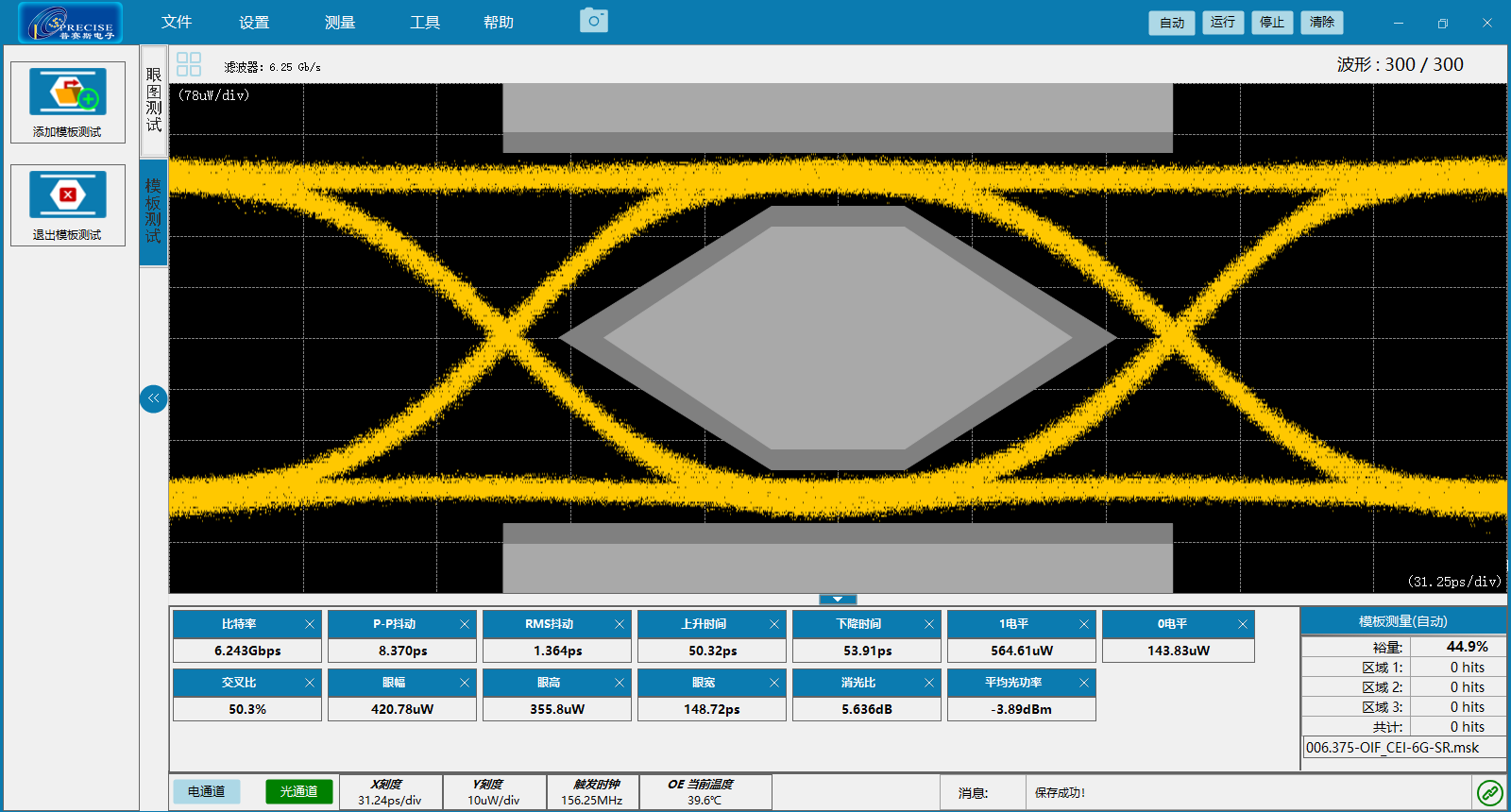Remove the 眼宽 measurement

[x=774, y=683]
